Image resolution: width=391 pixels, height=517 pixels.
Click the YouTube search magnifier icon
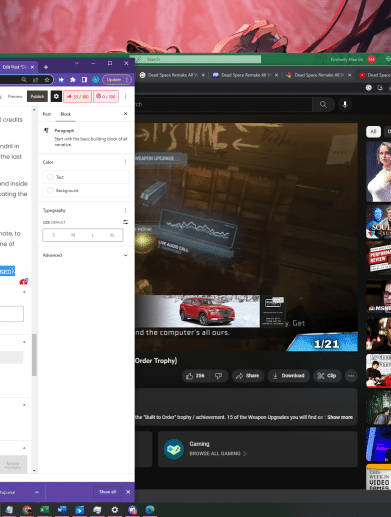(x=323, y=104)
